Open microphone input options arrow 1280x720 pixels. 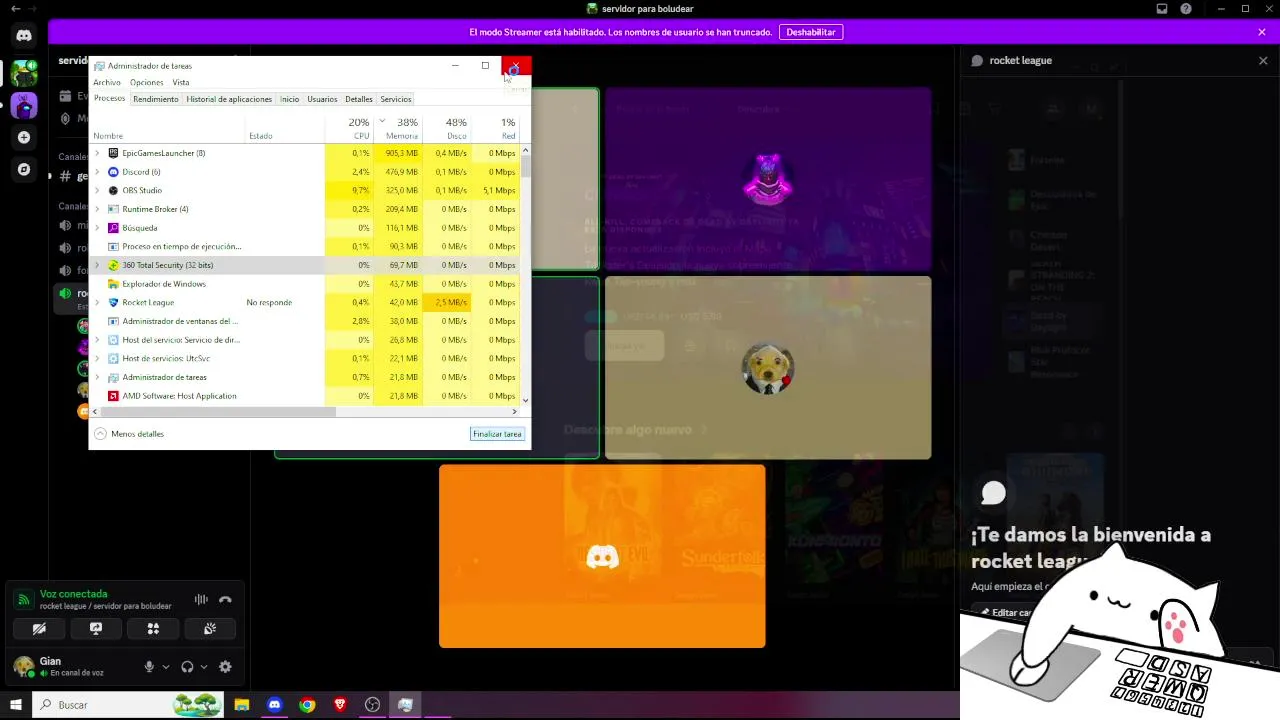(x=165, y=667)
